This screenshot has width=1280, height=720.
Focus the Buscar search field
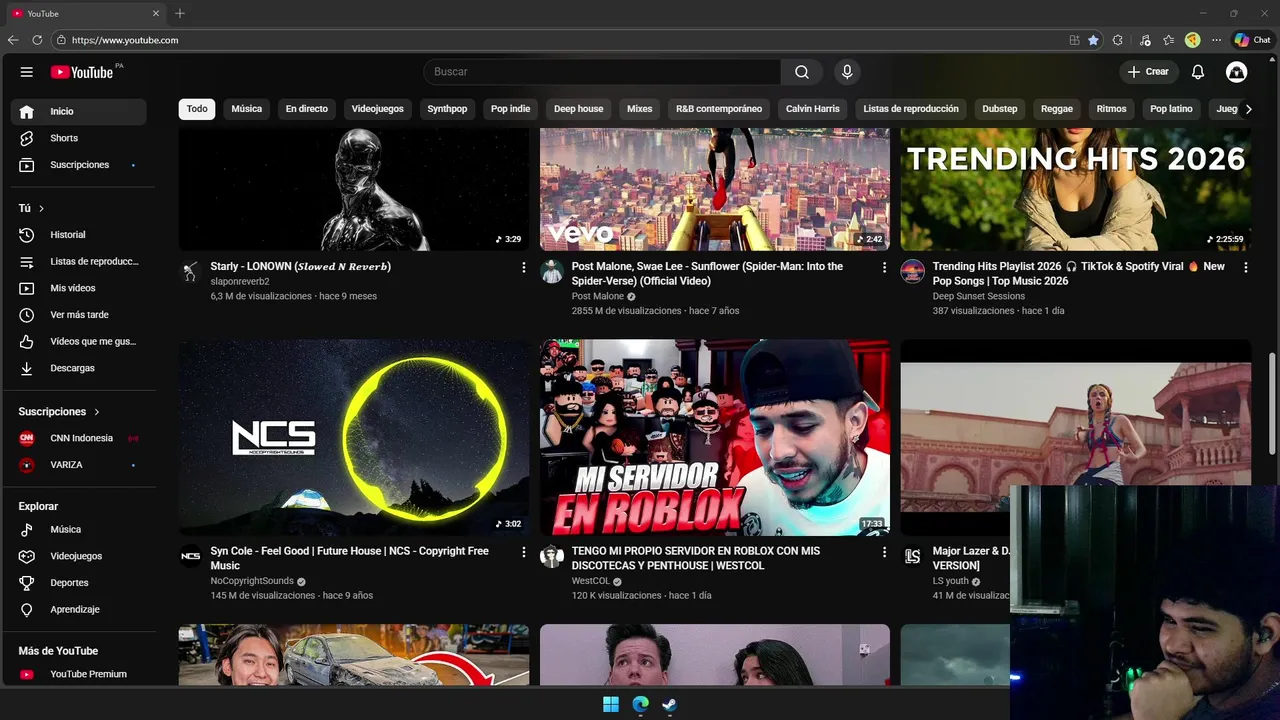point(602,72)
